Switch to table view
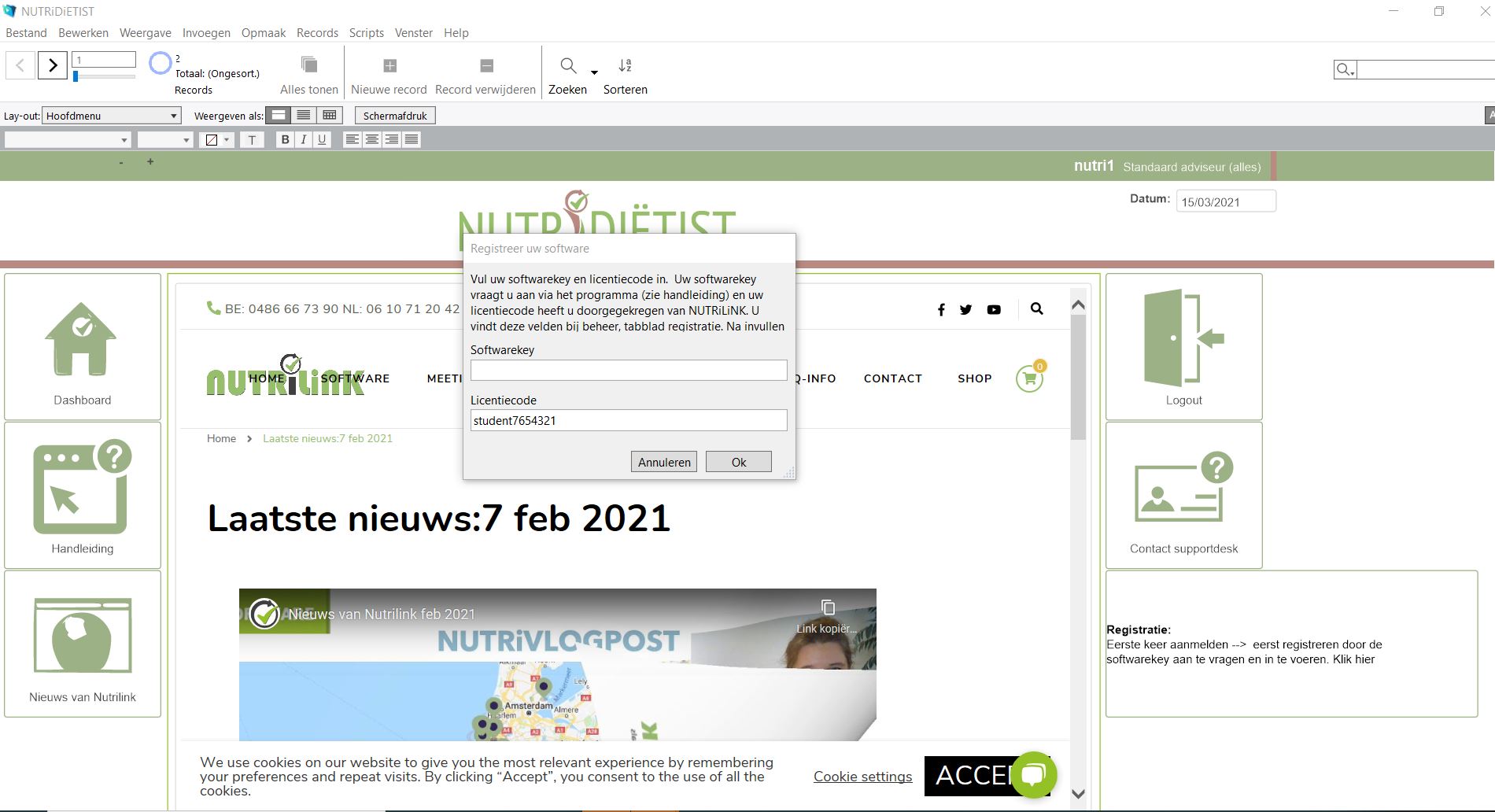Screen dimensions: 1495x812 click(329, 116)
